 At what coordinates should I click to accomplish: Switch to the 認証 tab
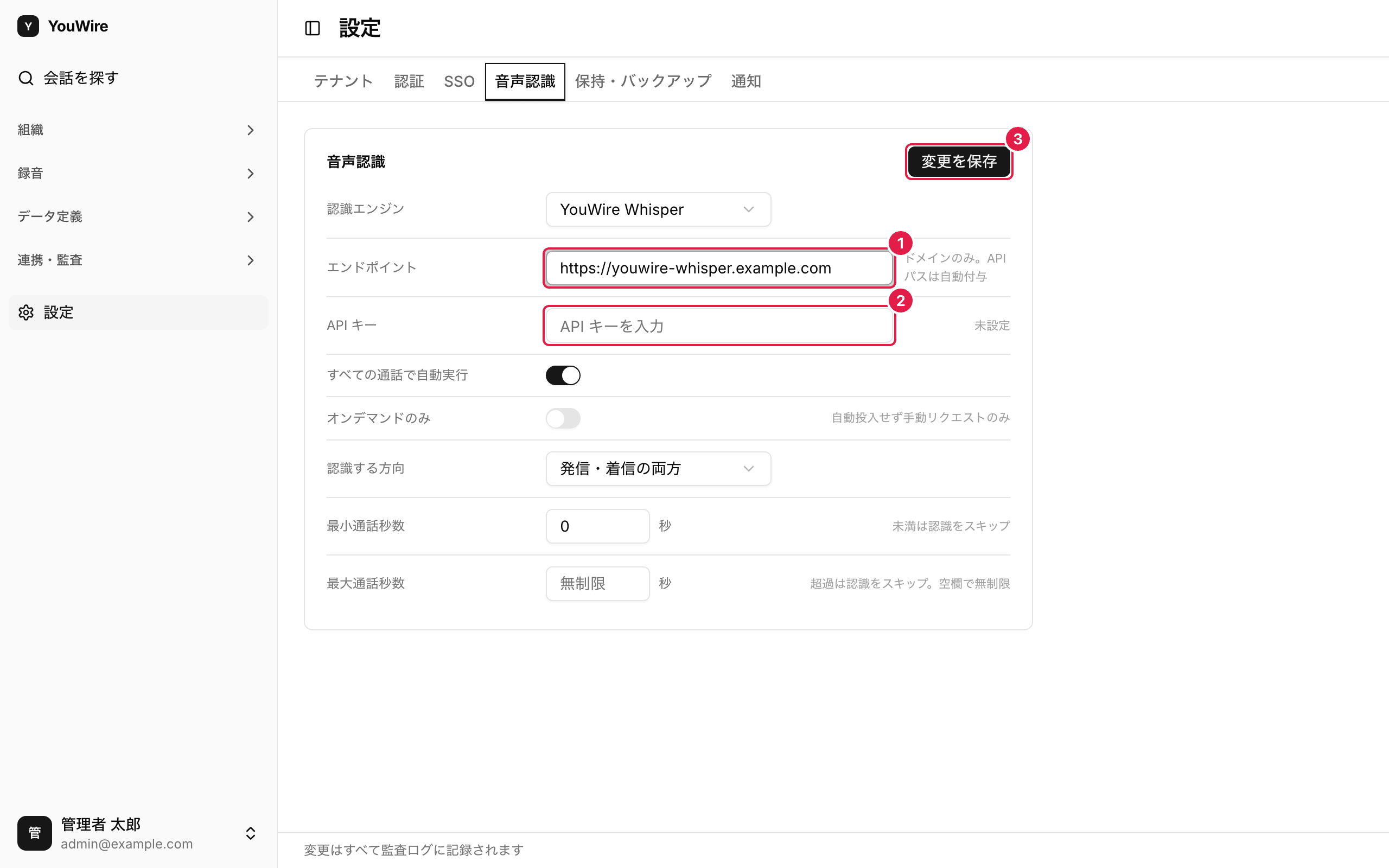pos(409,81)
